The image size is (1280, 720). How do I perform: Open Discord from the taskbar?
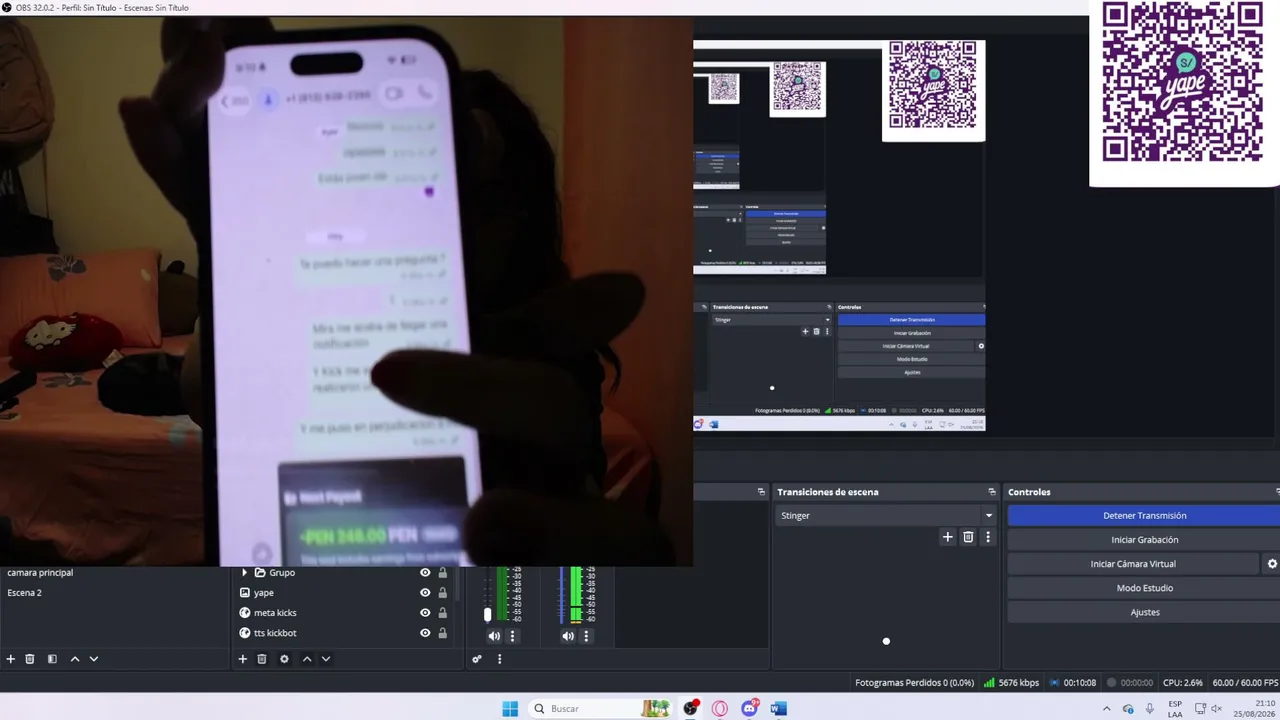point(750,709)
